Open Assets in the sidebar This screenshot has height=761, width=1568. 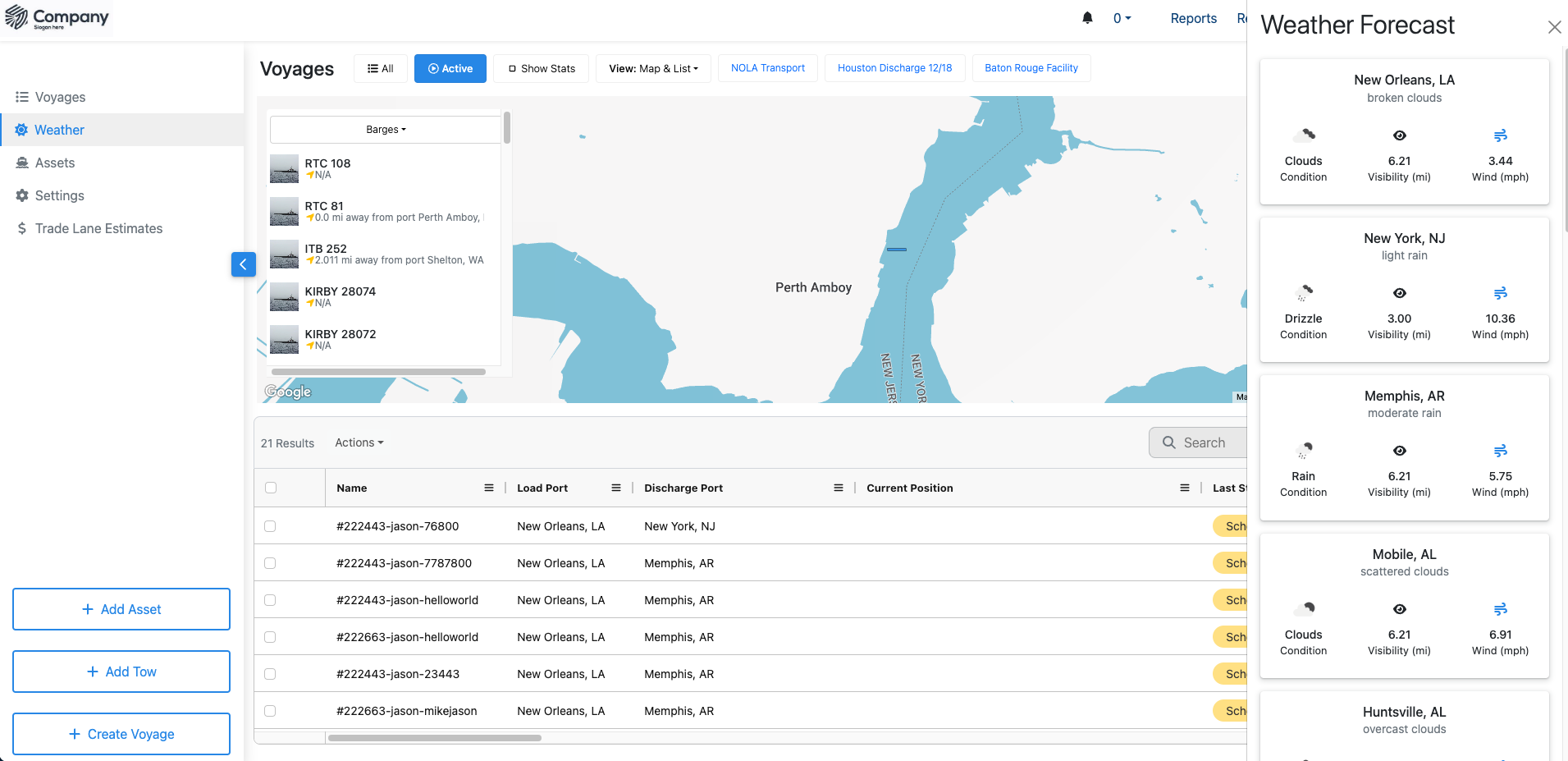[55, 163]
